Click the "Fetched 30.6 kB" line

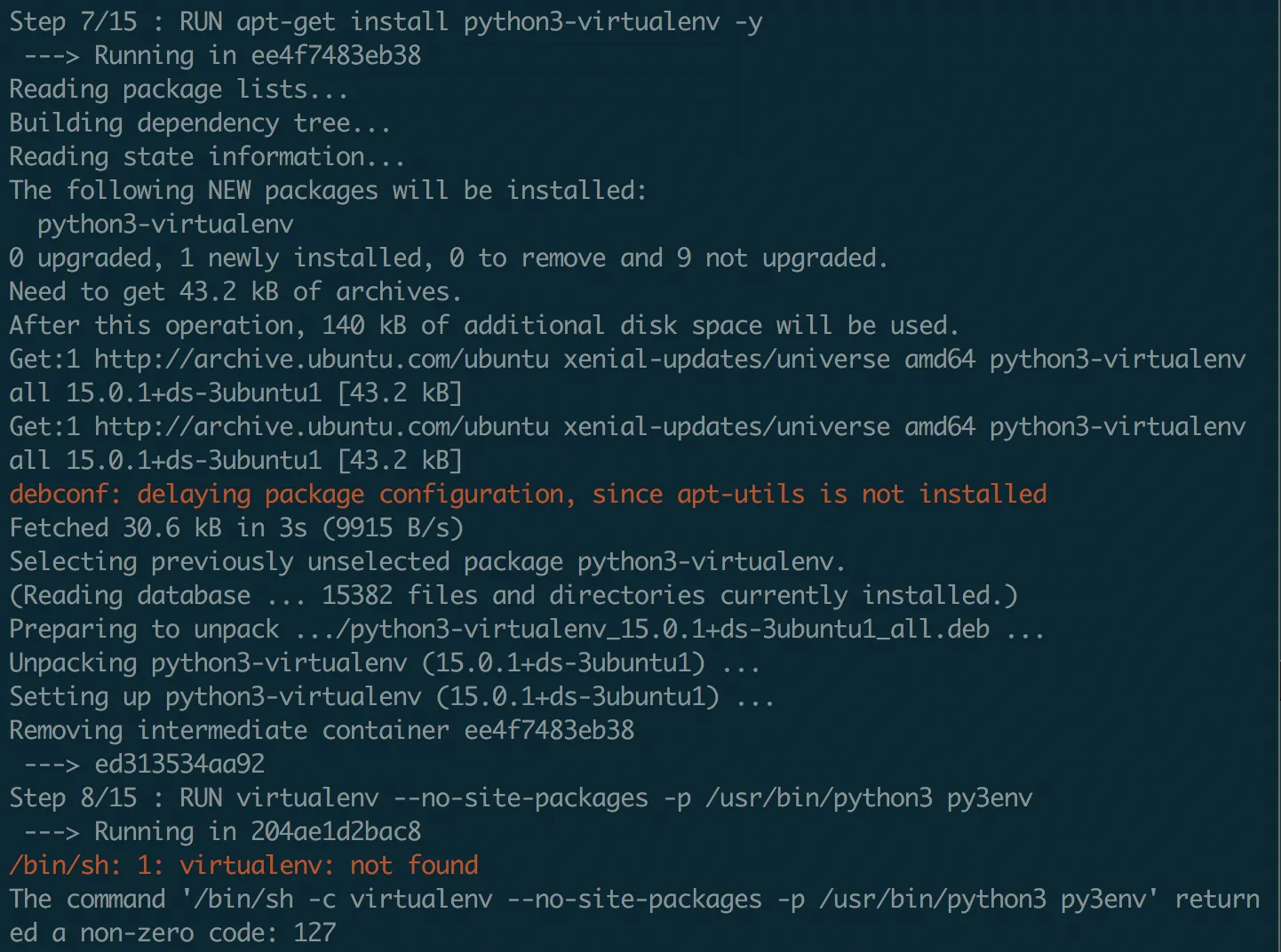point(236,528)
